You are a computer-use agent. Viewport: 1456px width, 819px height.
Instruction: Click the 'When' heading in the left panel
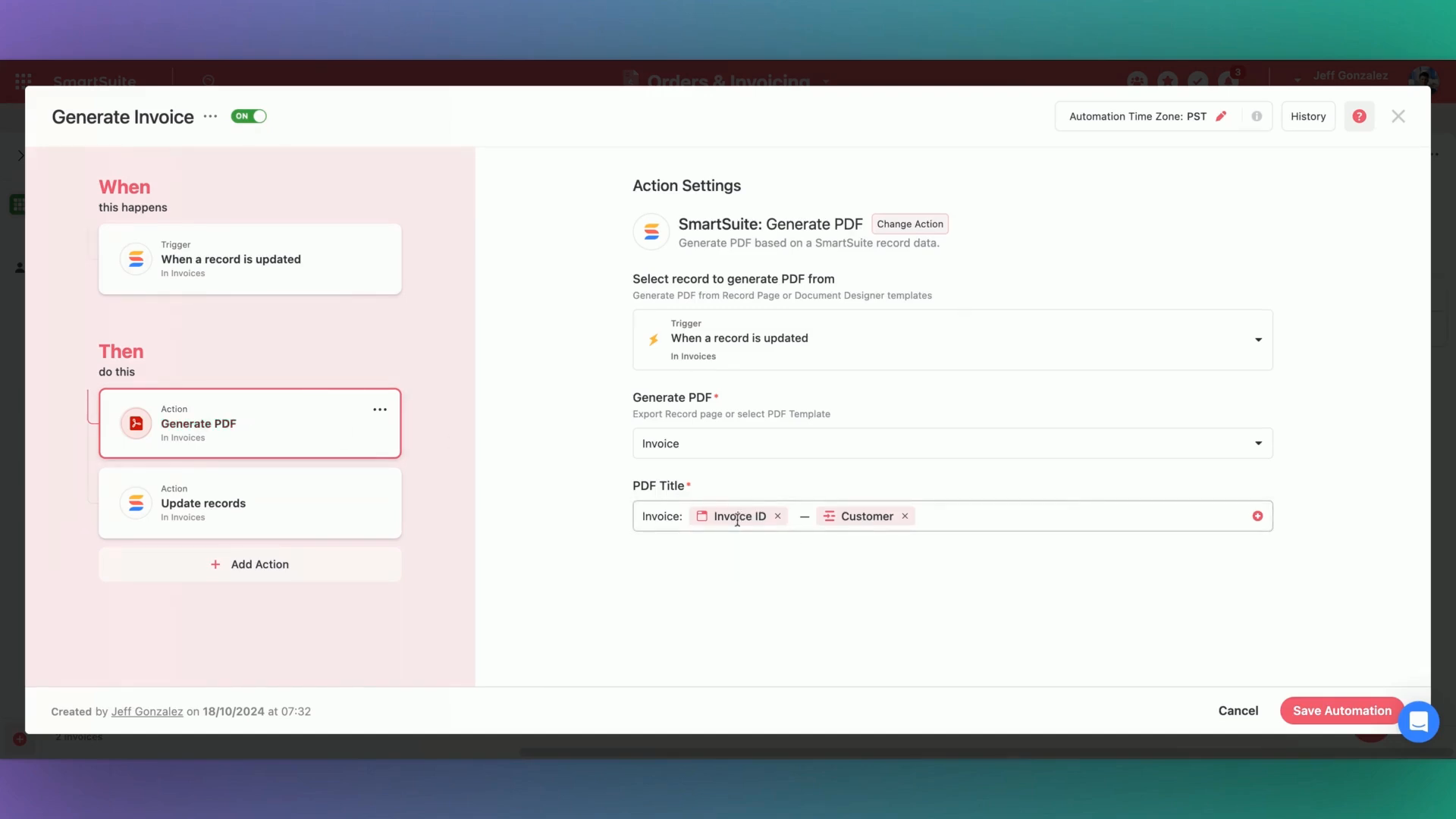coord(124,187)
